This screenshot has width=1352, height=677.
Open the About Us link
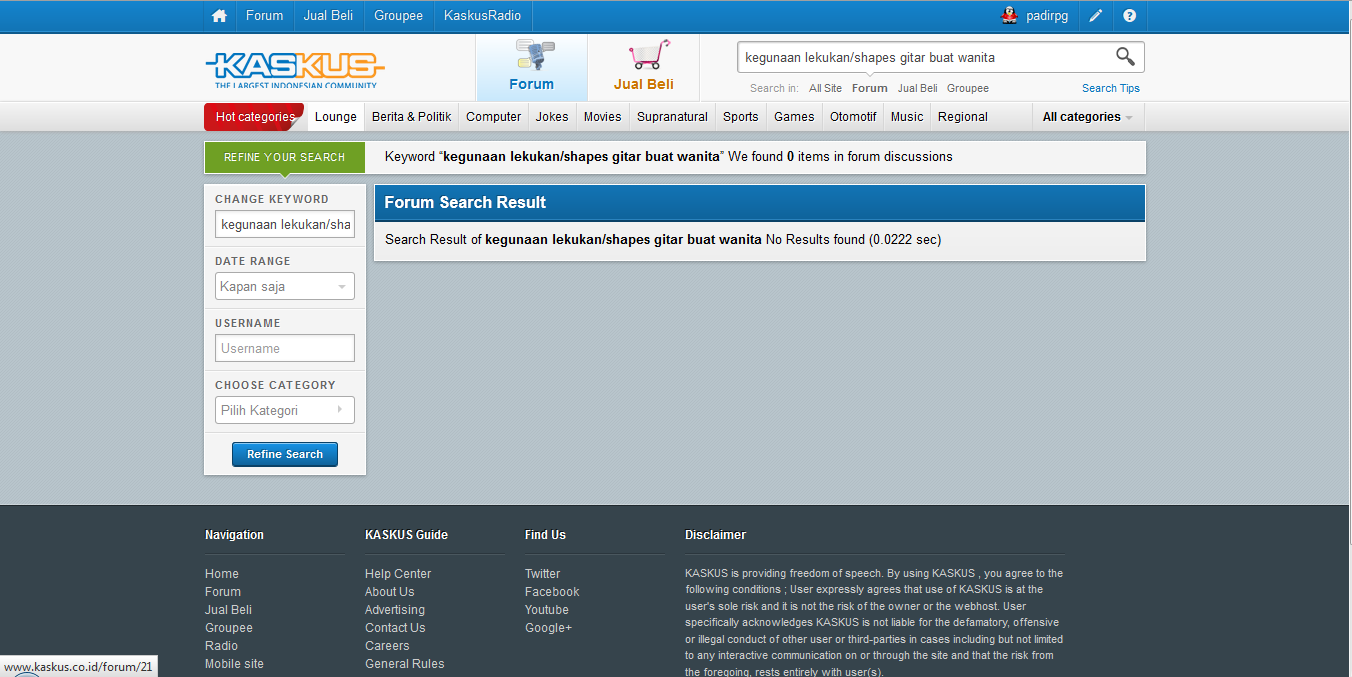(x=389, y=592)
